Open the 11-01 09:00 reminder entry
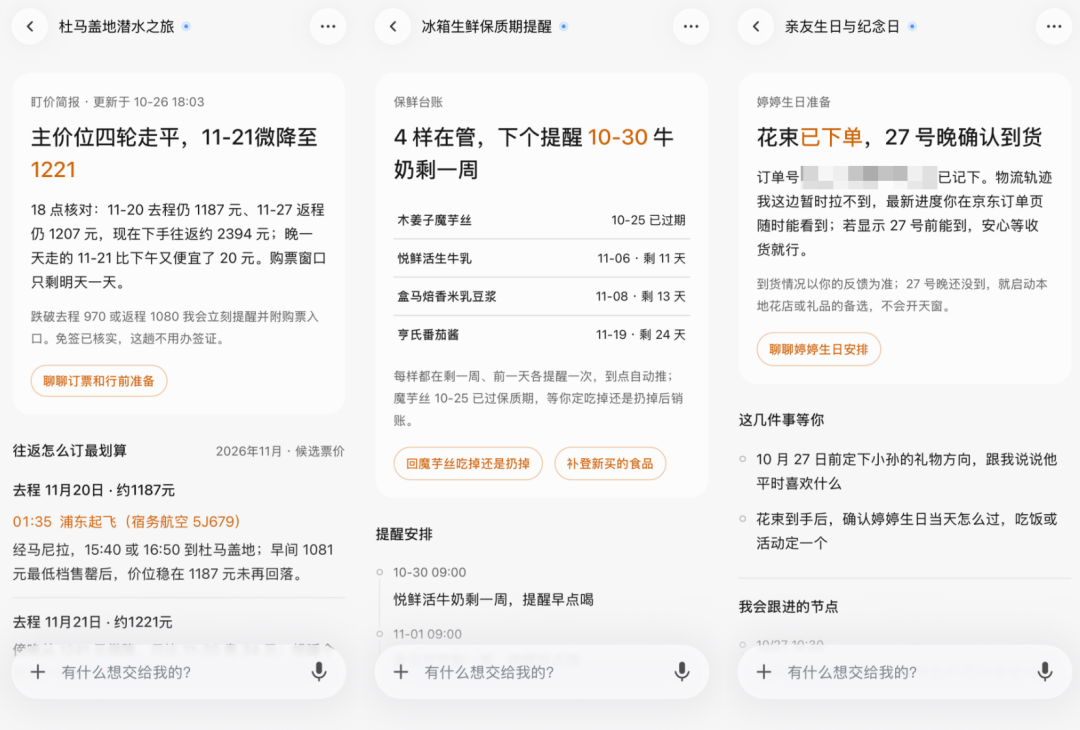 pyautogui.click(x=427, y=634)
